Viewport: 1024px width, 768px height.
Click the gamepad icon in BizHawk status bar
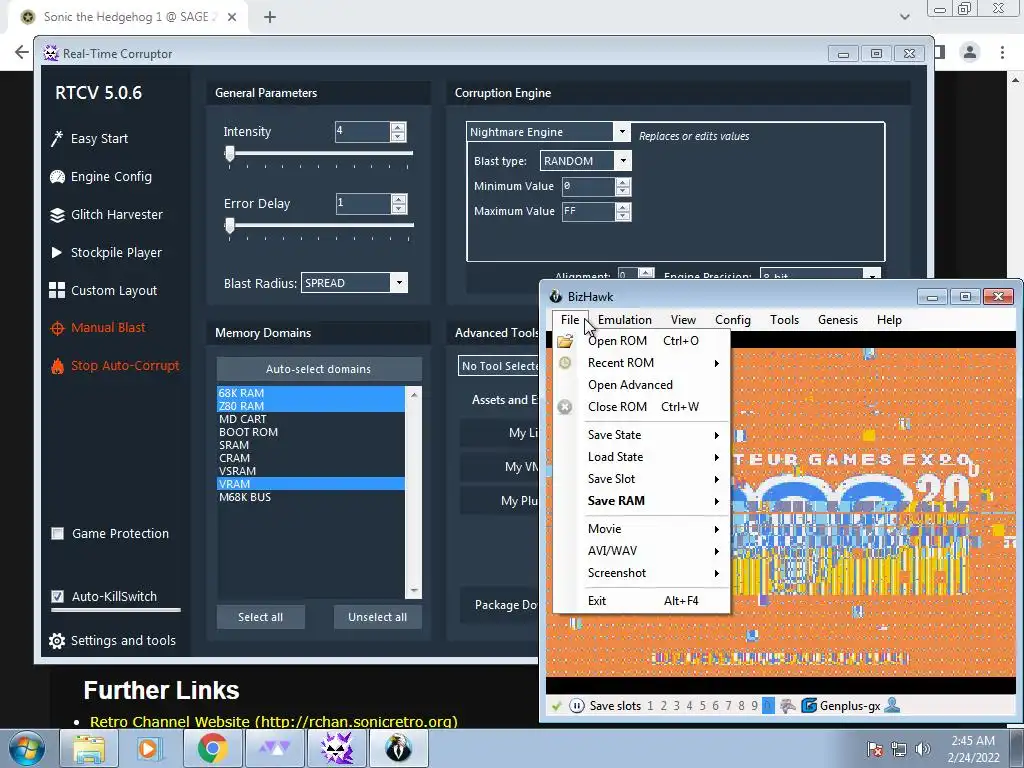click(788, 706)
